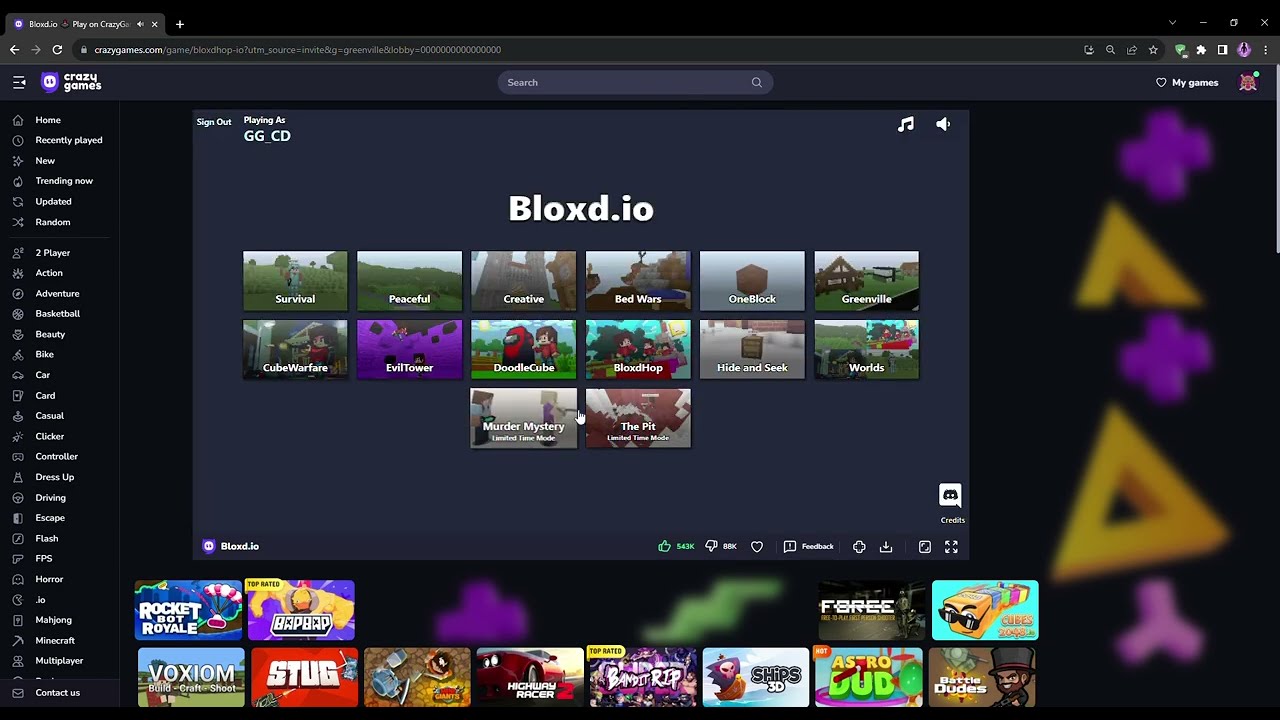The height and width of the screenshot is (720, 1280).
Task: Enter fullscreen with the expand arrows icon
Action: [951, 546]
